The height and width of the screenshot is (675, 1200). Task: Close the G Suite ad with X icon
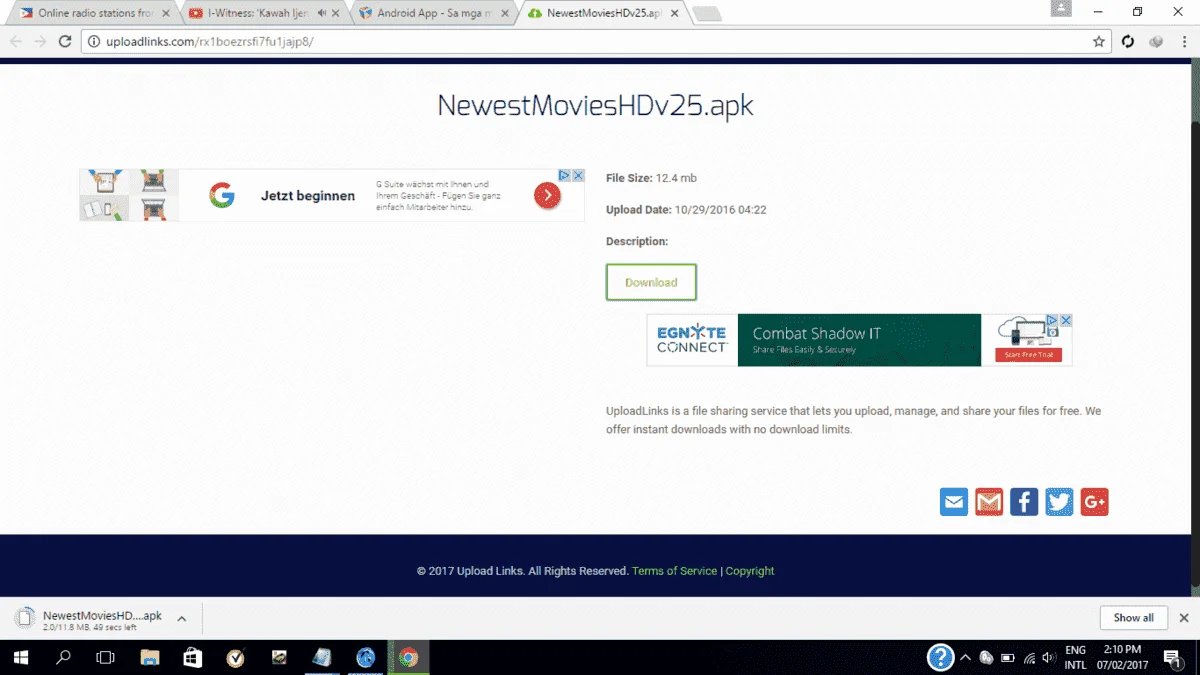578,175
